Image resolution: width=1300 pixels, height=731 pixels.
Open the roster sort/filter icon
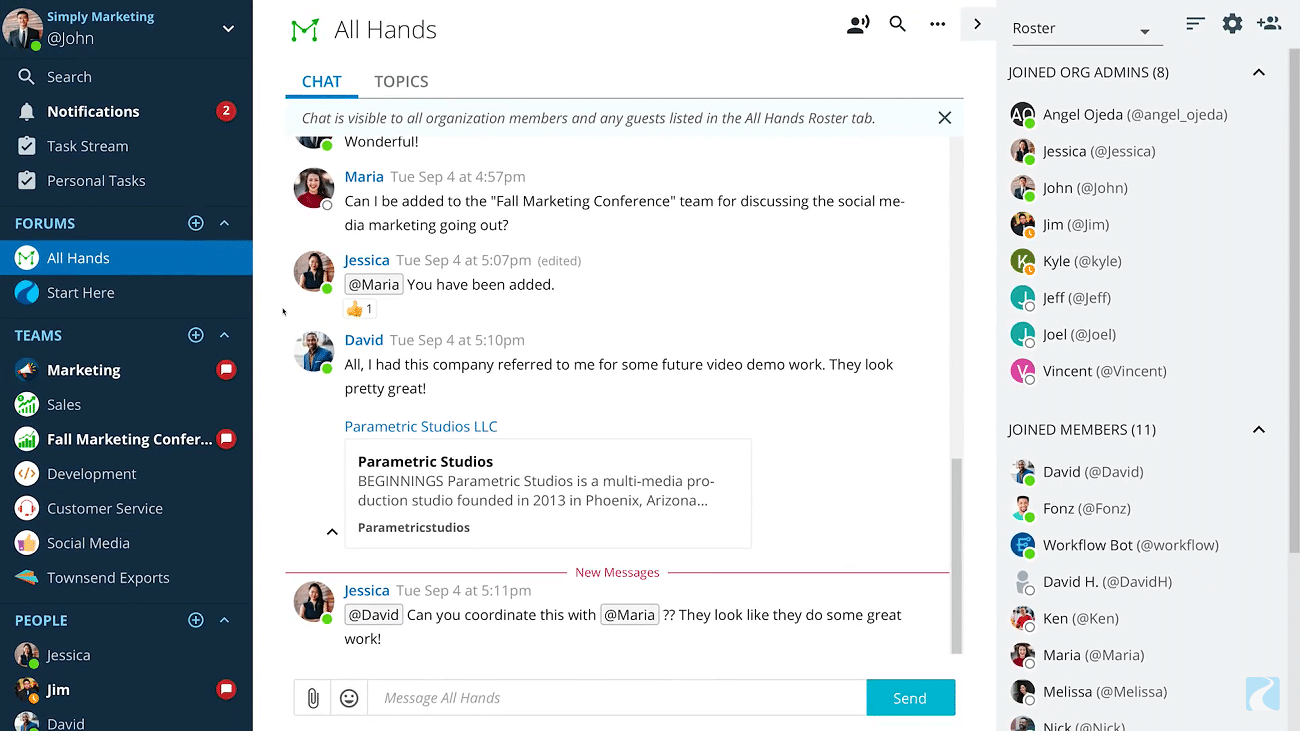pyautogui.click(x=1195, y=23)
